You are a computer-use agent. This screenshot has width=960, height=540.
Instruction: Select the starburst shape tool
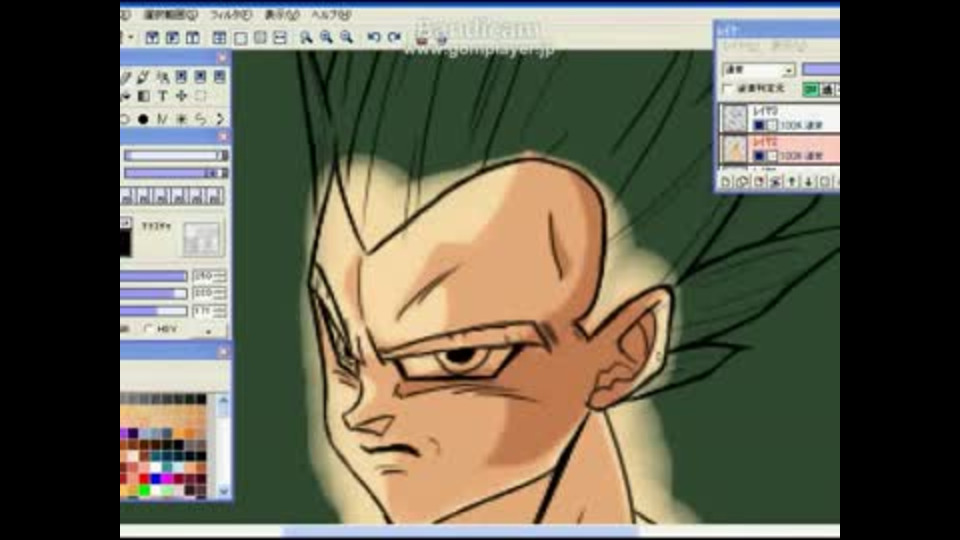point(181,119)
